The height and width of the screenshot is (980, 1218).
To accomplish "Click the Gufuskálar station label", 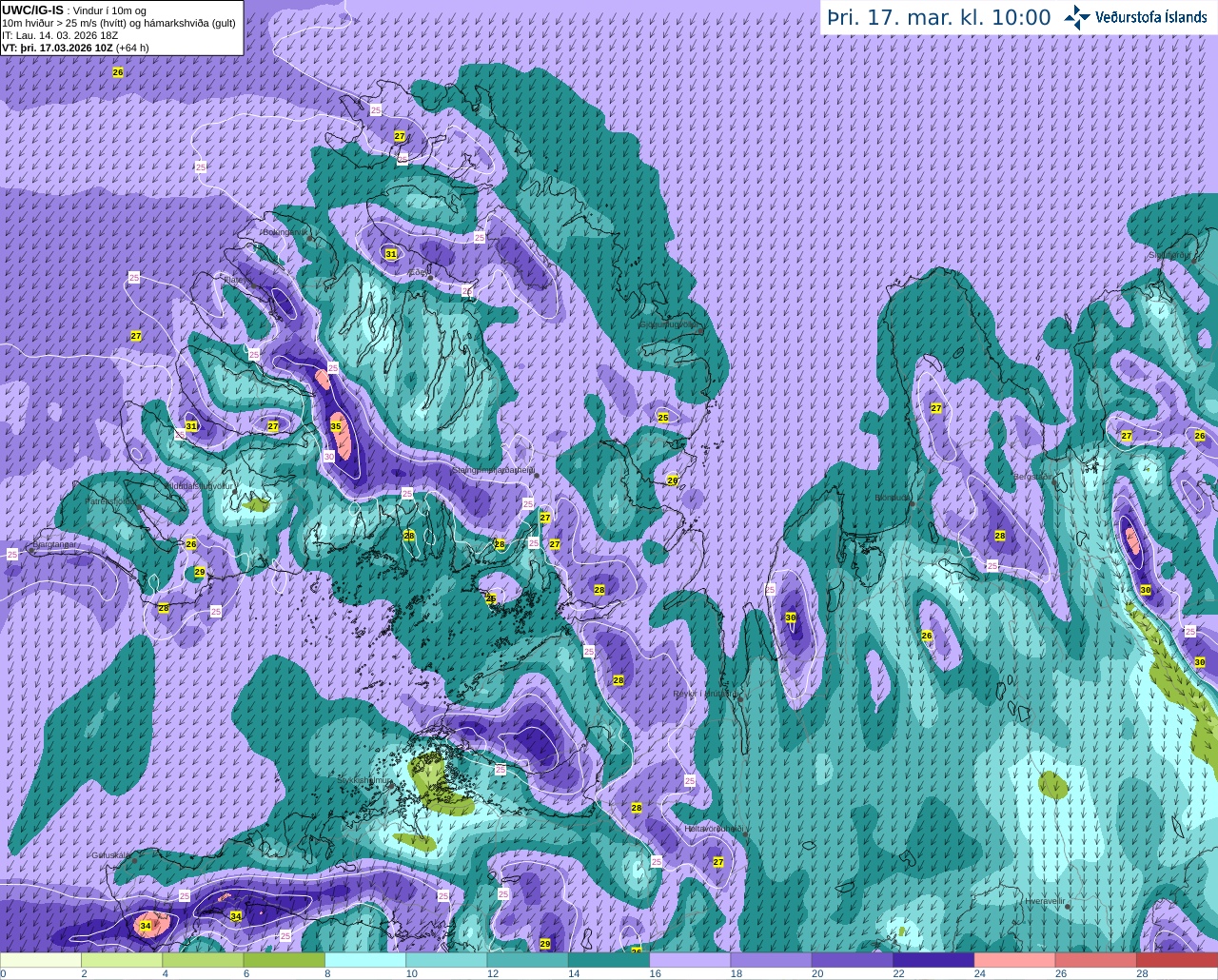I will pos(110,854).
